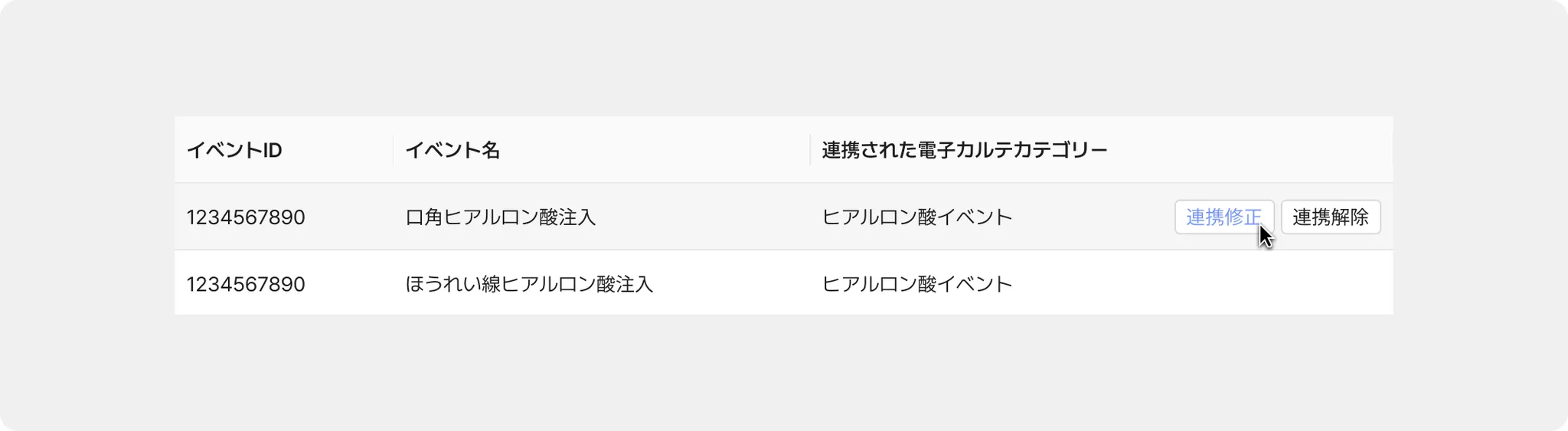Click the event ID in the ほうれい線ヒアルロン酸注入 row
The image size is (1568, 431).
246,284
